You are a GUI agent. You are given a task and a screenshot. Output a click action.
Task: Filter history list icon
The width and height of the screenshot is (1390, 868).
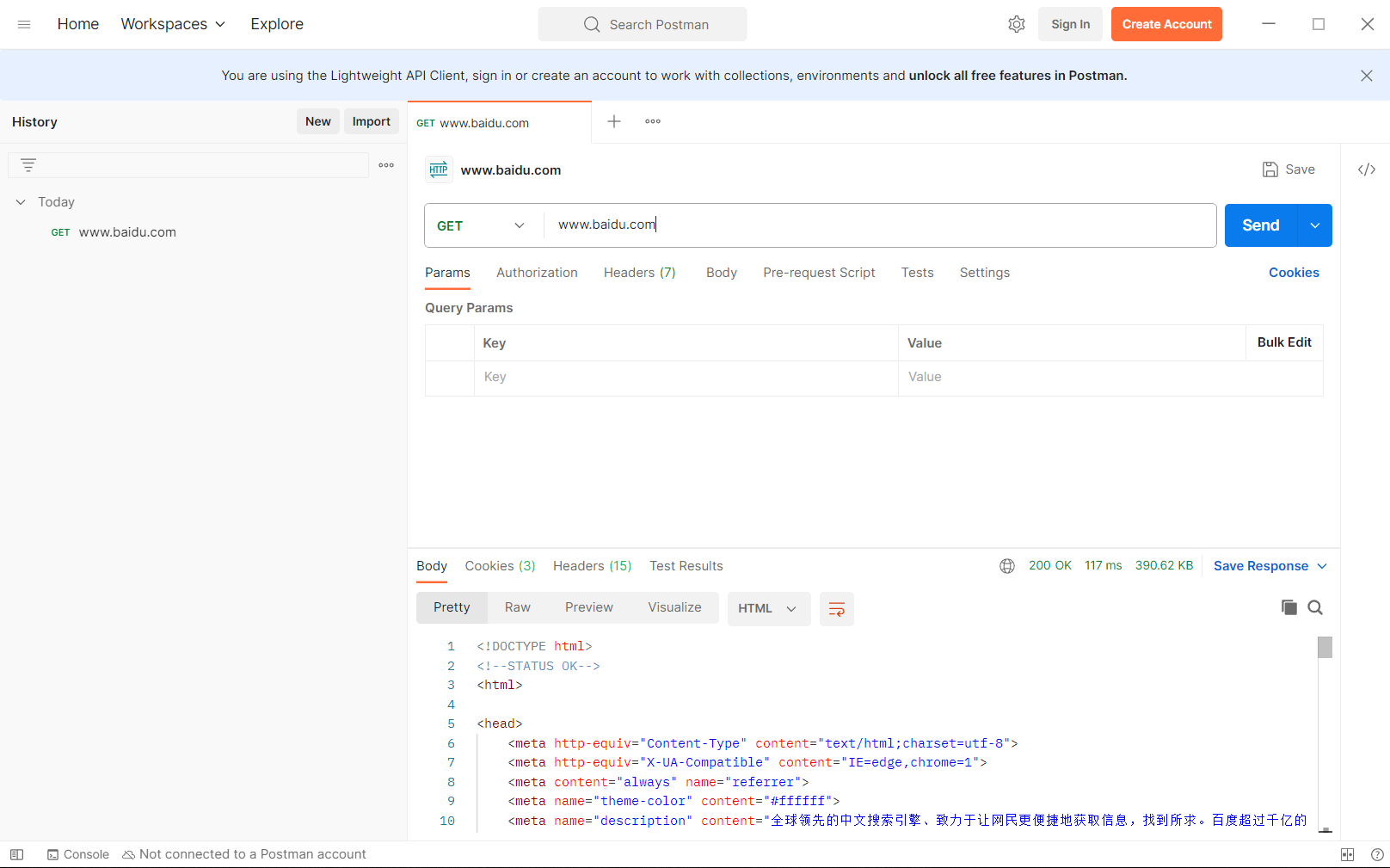pos(28,165)
